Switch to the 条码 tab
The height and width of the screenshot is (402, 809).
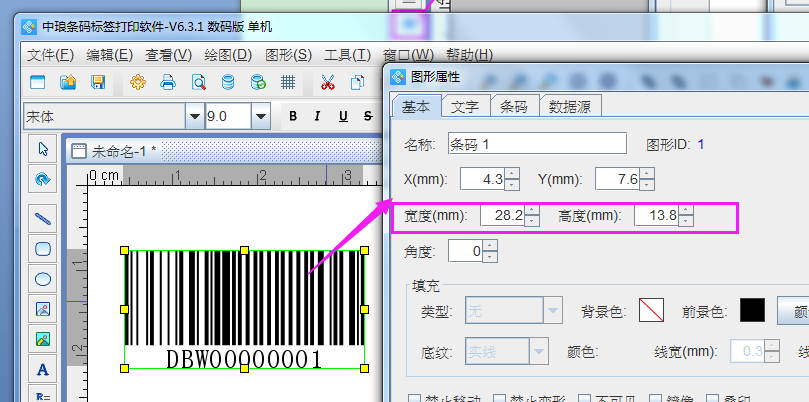pyautogui.click(x=514, y=106)
